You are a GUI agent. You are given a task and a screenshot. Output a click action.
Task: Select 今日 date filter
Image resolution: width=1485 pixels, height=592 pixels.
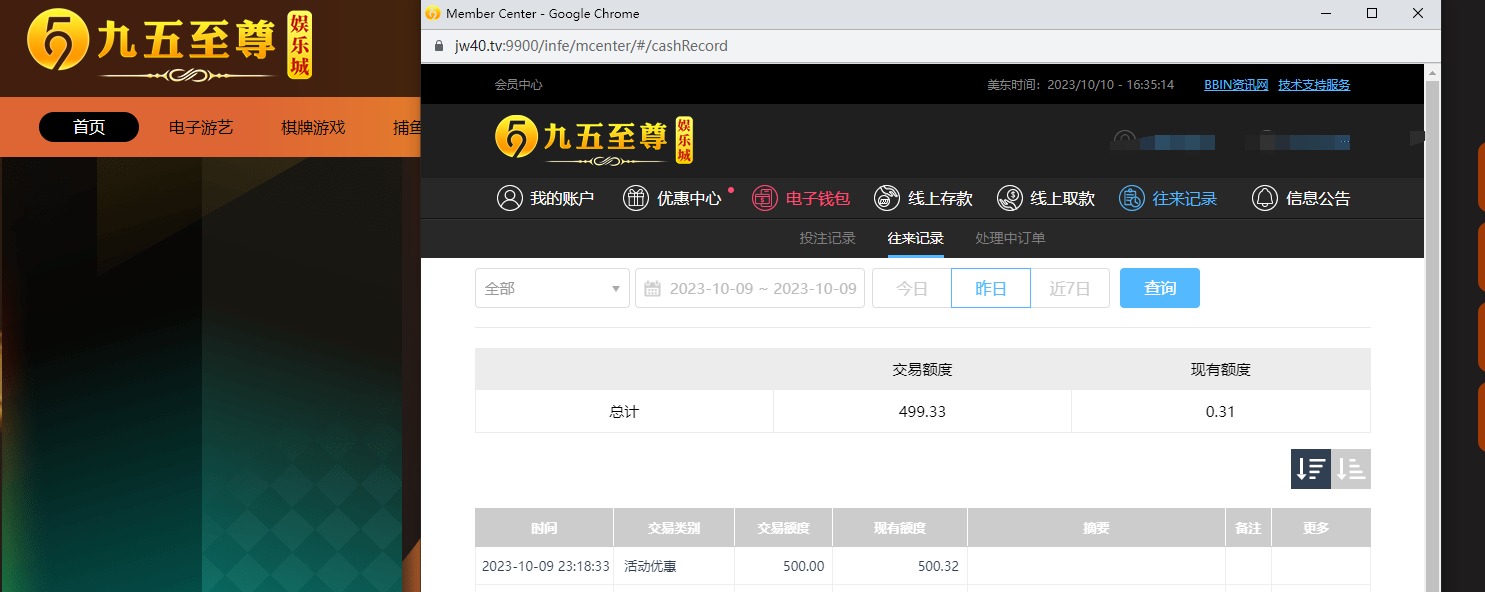[x=912, y=288]
